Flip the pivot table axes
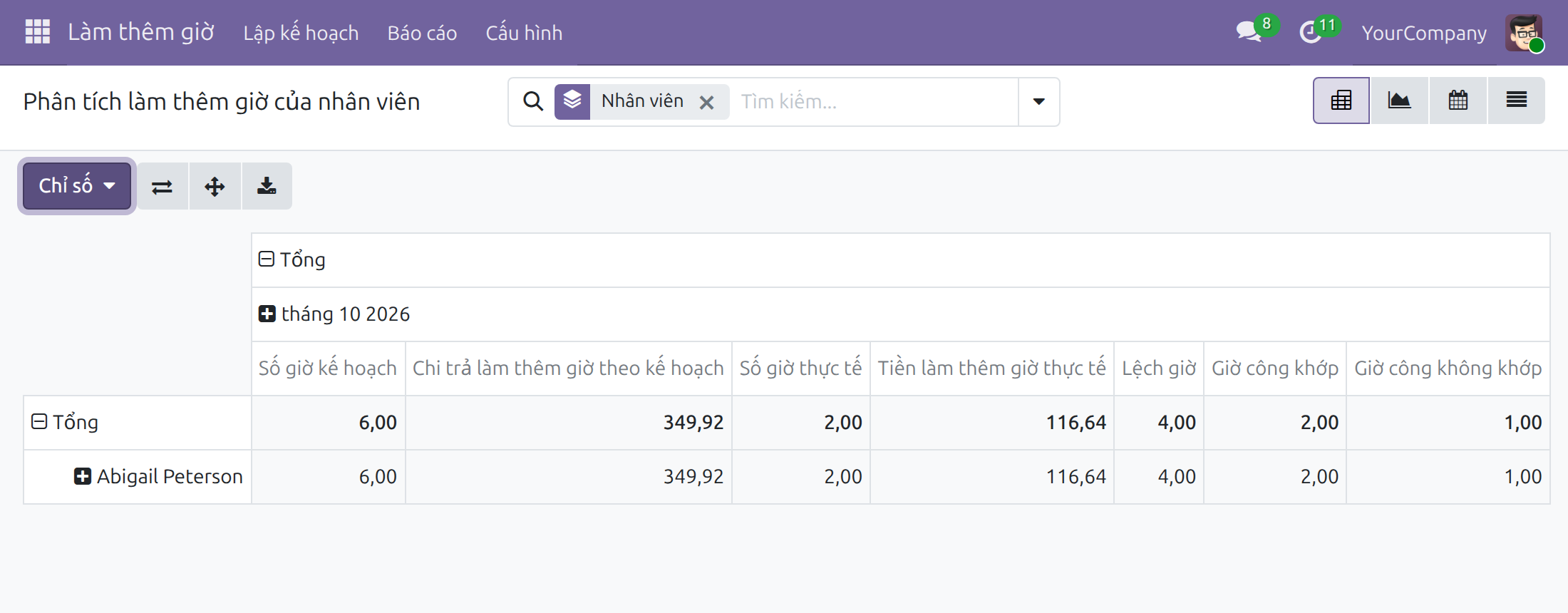Viewport: 1568px width, 613px height. 163,186
